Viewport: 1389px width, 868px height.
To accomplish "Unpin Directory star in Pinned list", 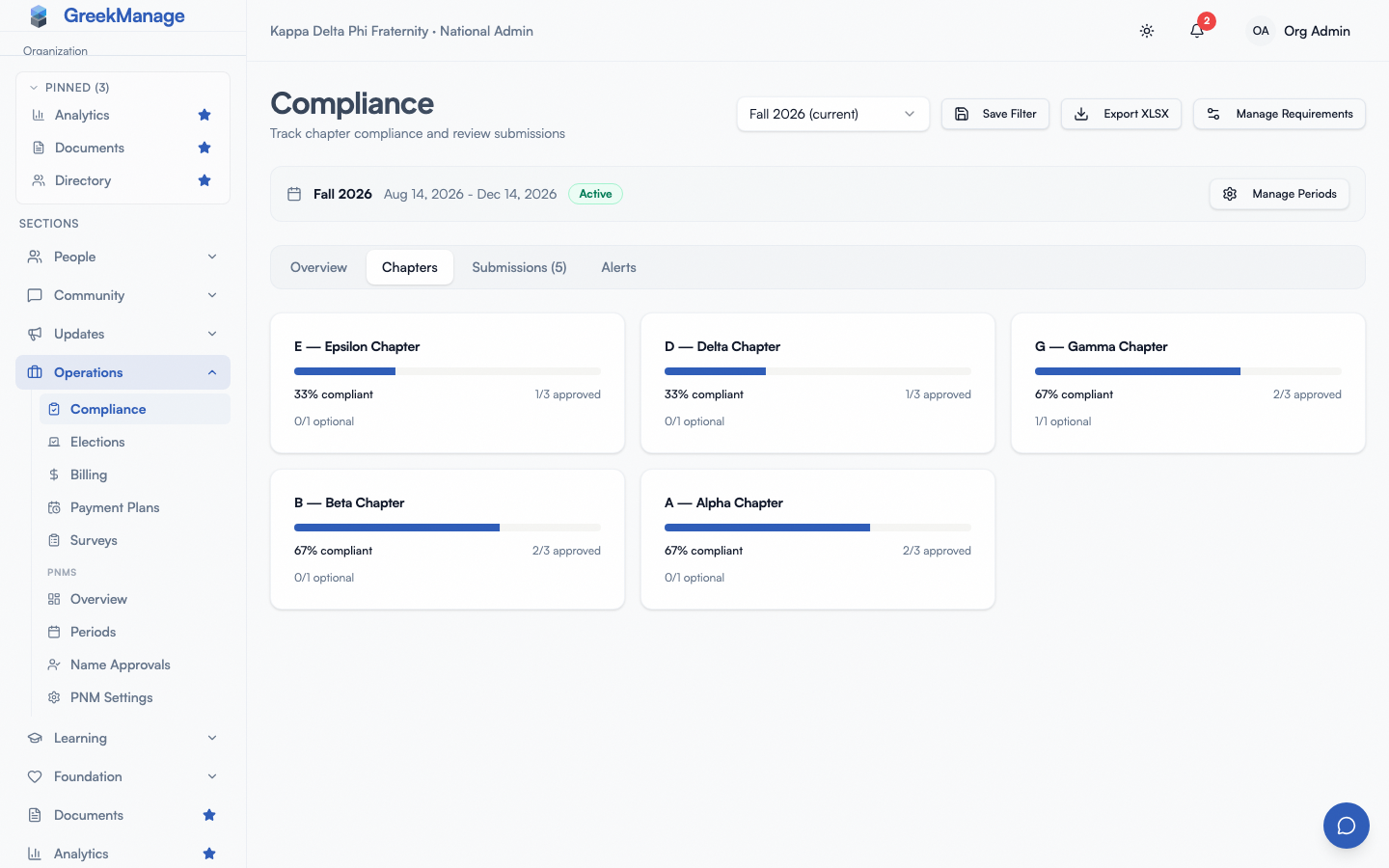I will click(204, 180).
